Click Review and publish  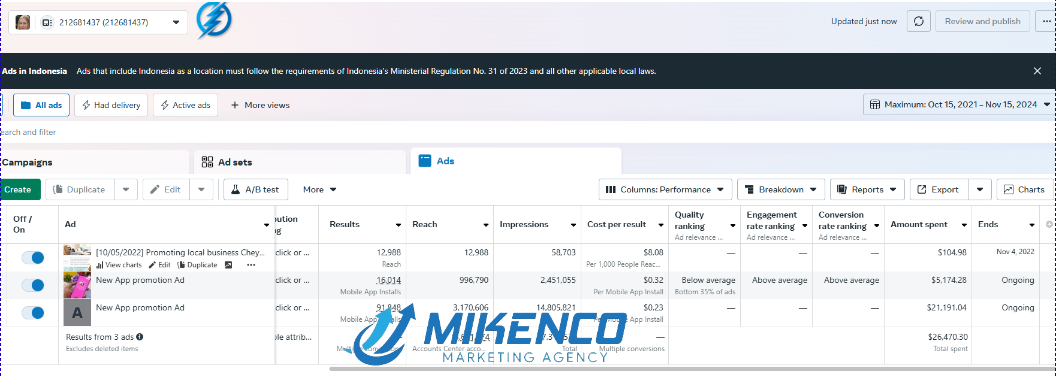[982, 21]
